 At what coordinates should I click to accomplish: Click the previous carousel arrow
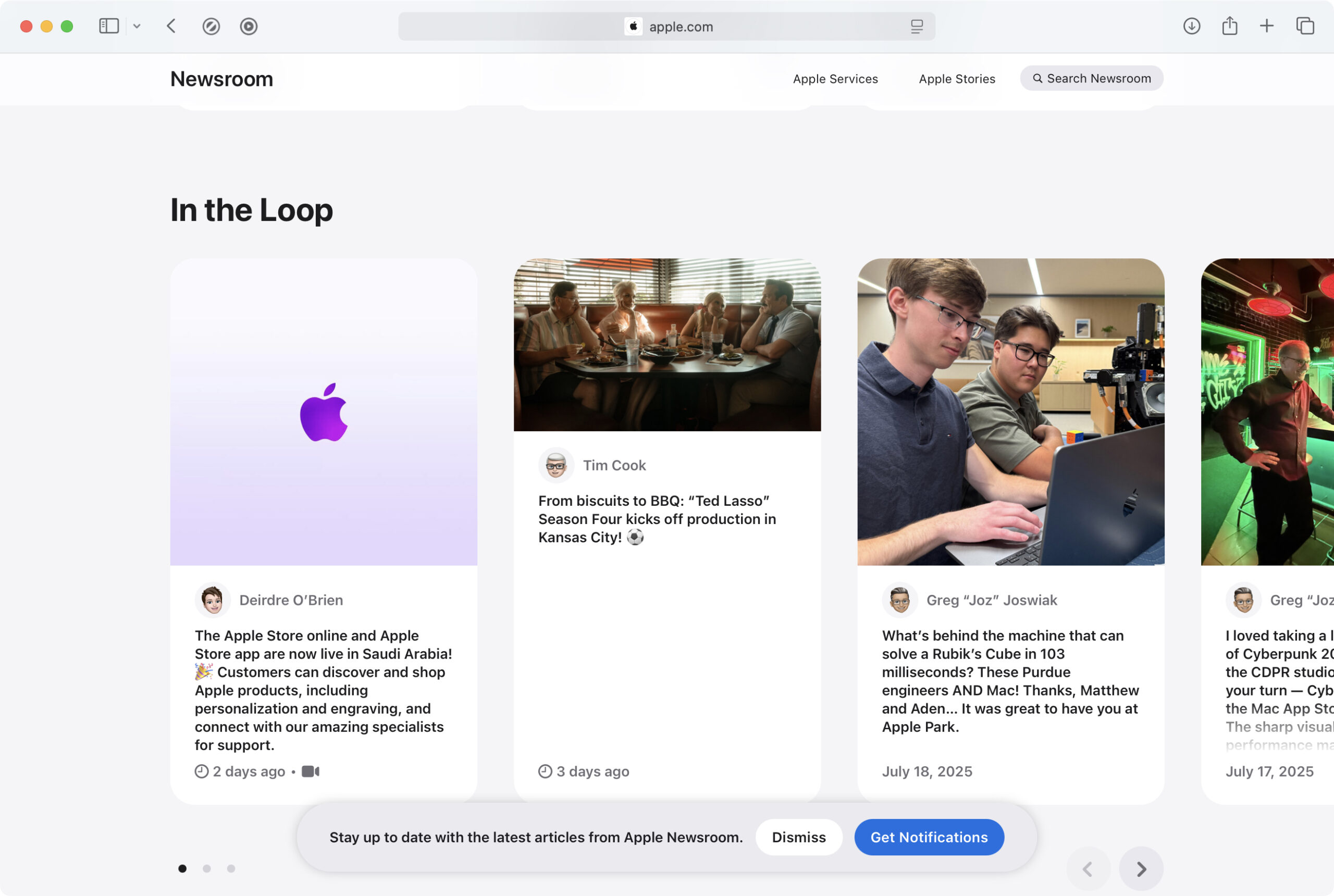(1088, 869)
